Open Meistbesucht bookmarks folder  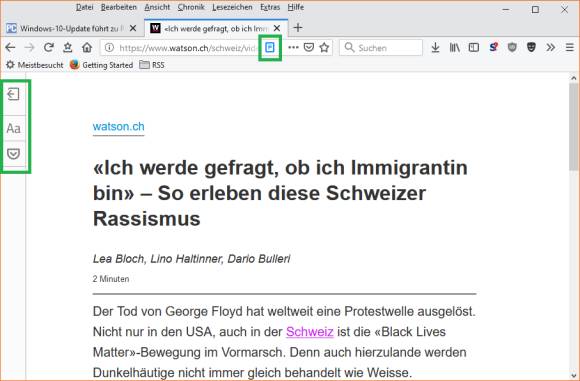point(35,65)
